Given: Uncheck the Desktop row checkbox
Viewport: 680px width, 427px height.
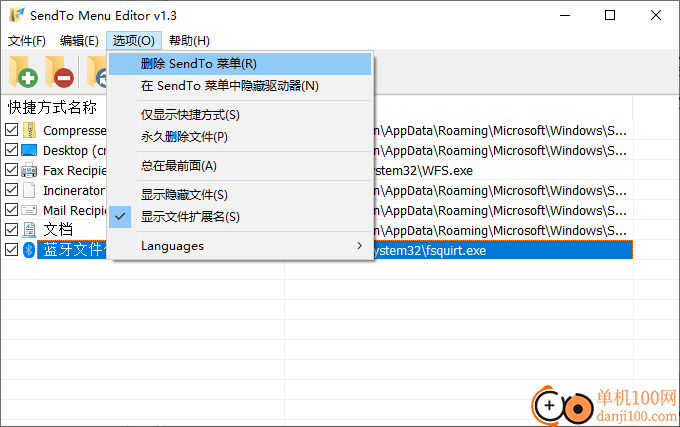Looking at the screenshot, I should pos(11,150).
